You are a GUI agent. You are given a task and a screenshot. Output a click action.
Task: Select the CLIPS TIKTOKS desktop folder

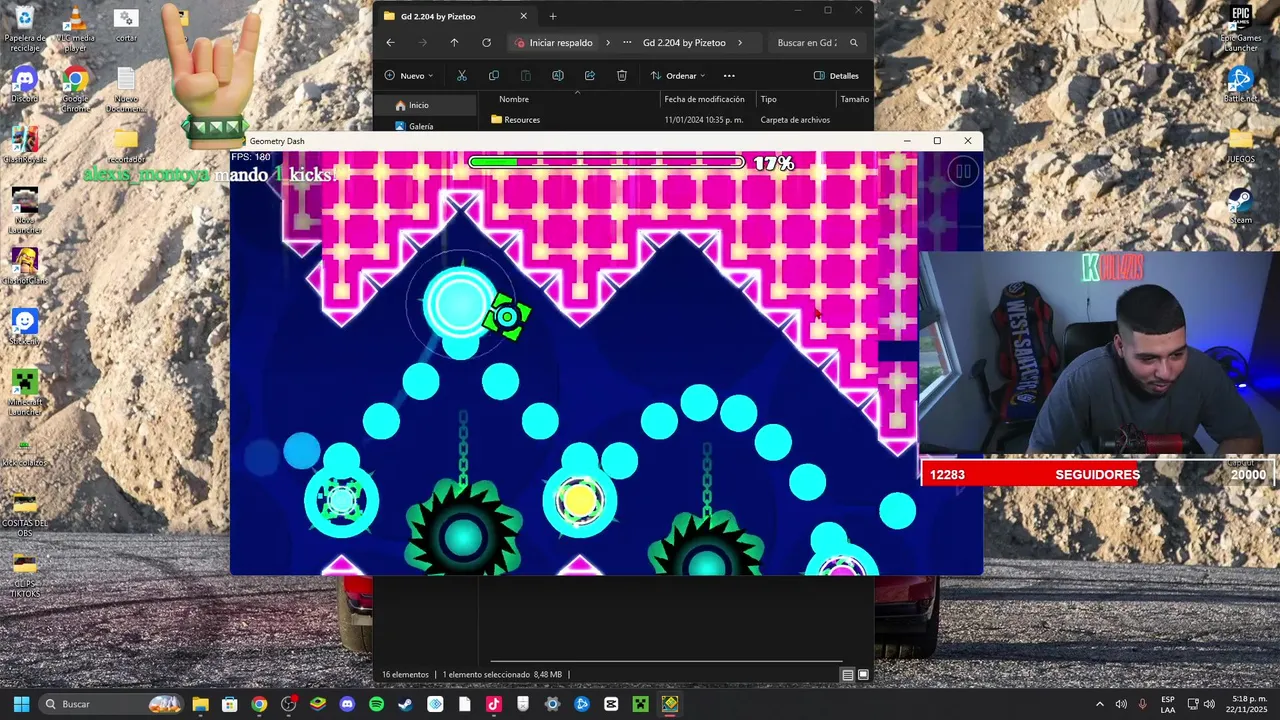pos(24,574)
